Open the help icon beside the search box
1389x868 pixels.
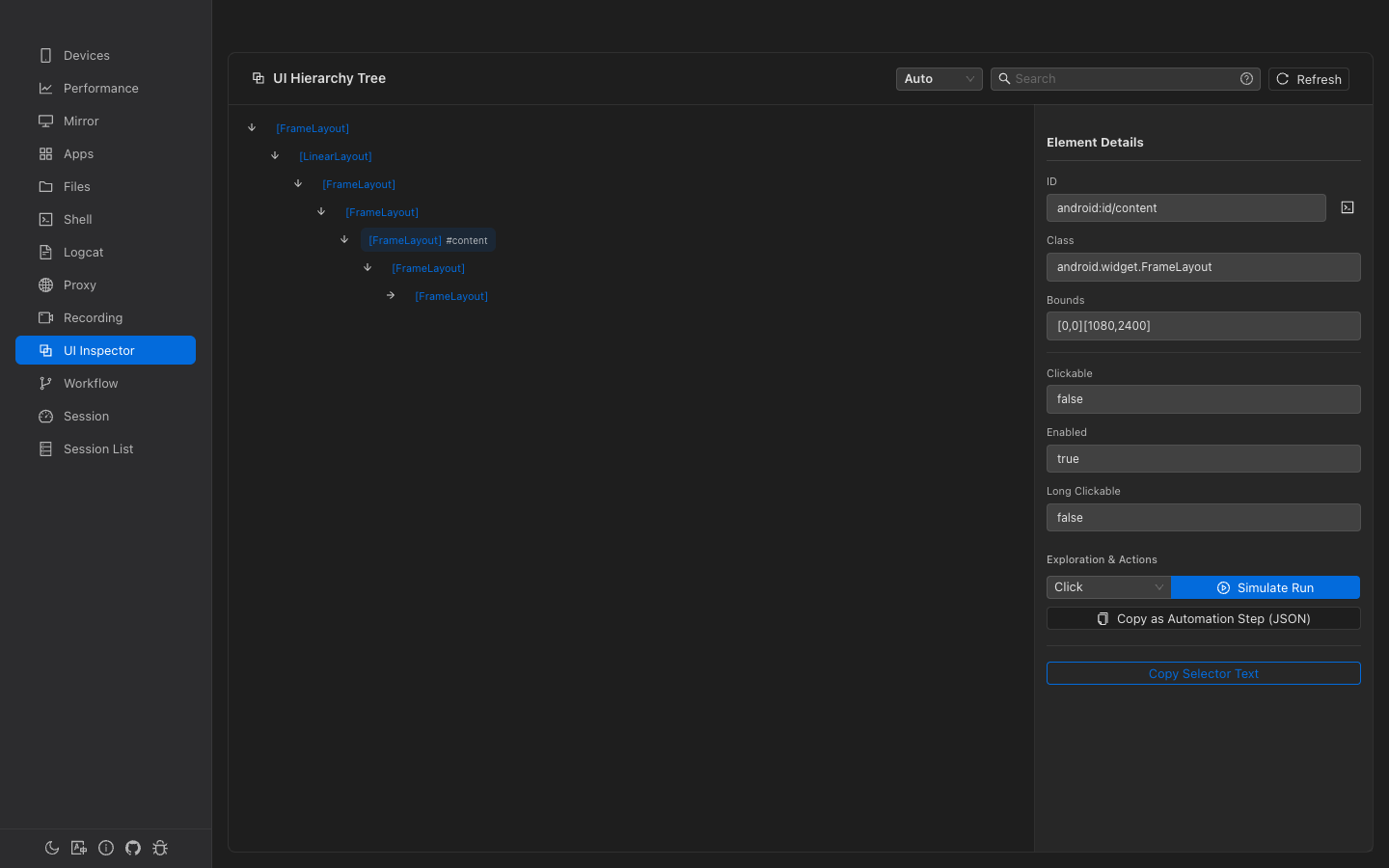[1246, 78]
